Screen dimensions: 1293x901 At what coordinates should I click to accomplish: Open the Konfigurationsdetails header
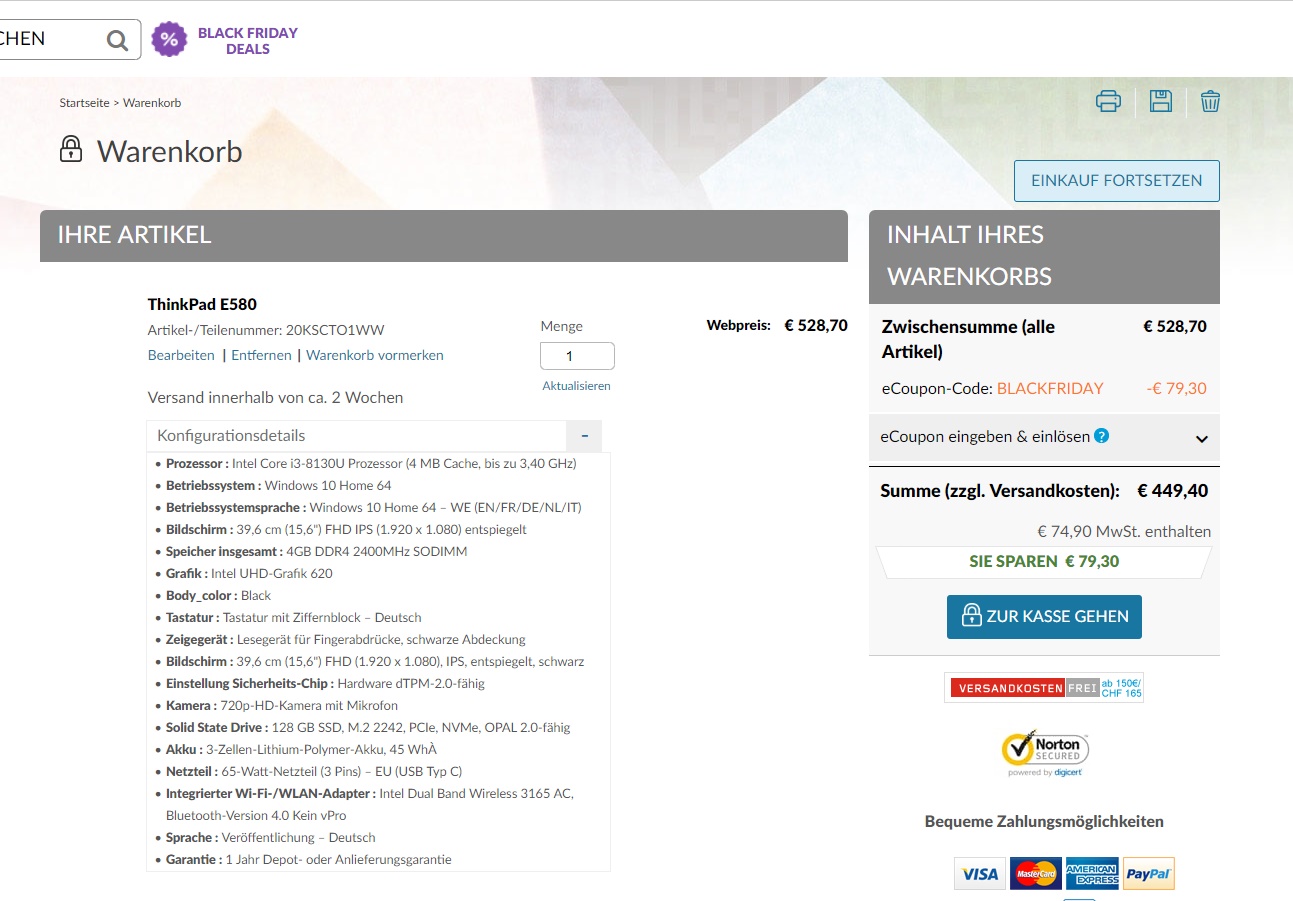[x=357, y=436]
